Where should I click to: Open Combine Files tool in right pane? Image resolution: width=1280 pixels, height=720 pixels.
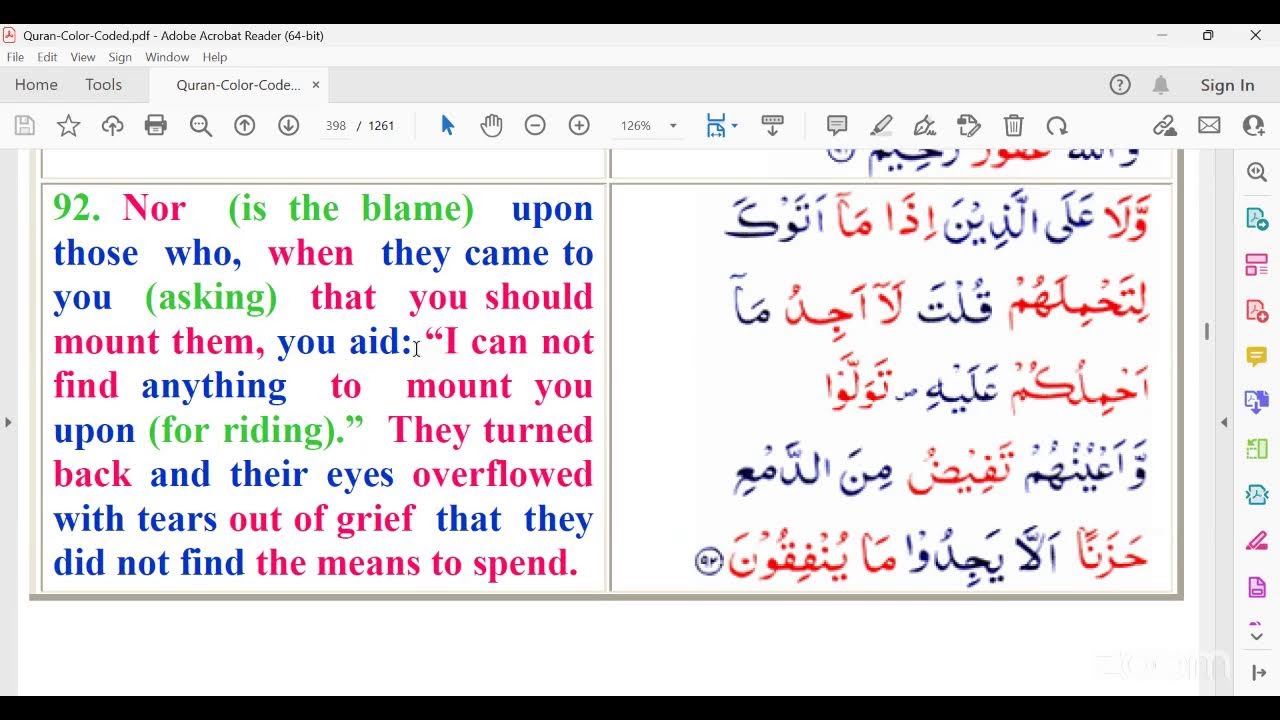[1257, 402]
